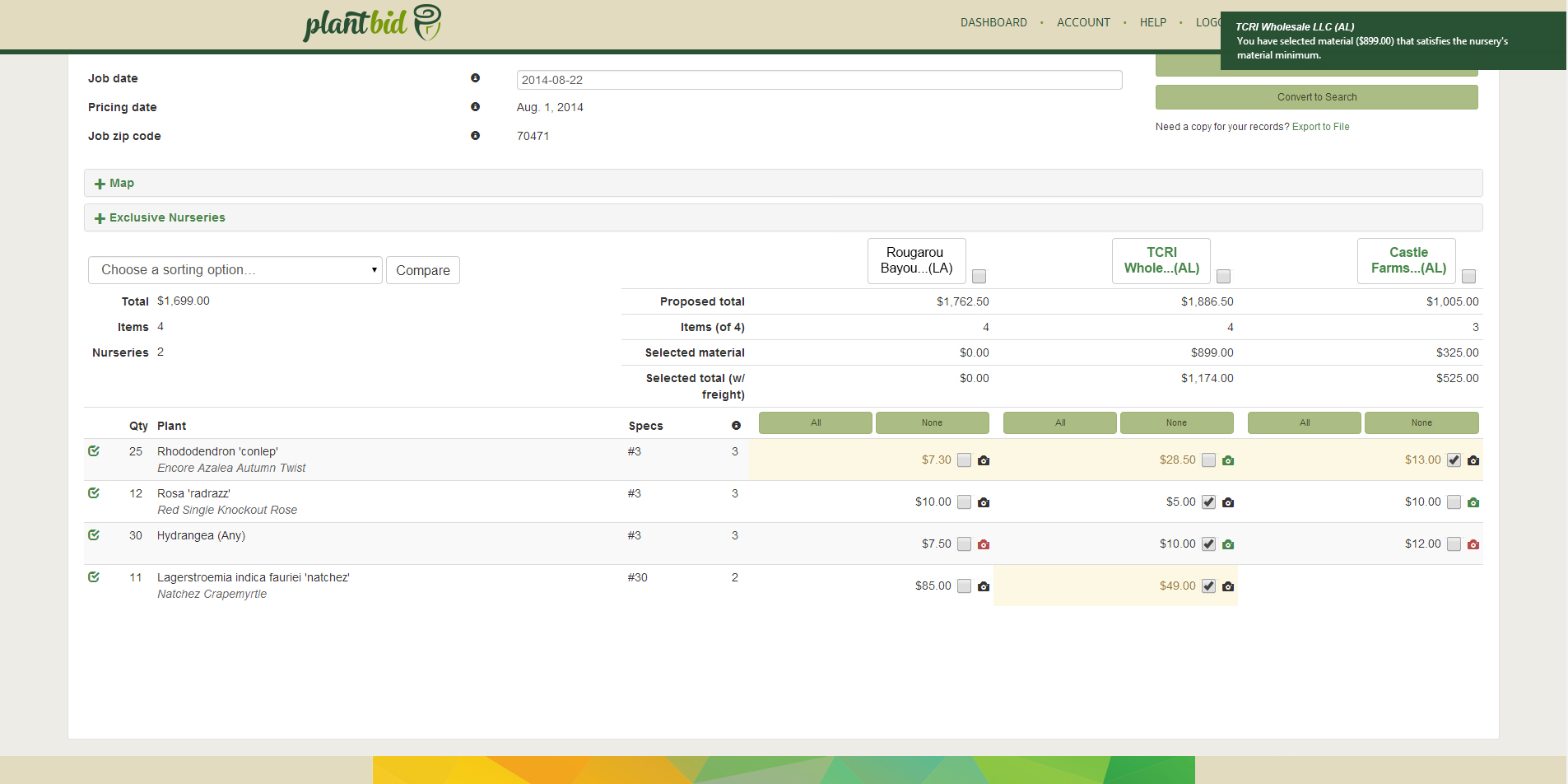View red camera photo for Hydrangea $7.50
Viewport: 1568px width, 784px height.
[984, 544]
